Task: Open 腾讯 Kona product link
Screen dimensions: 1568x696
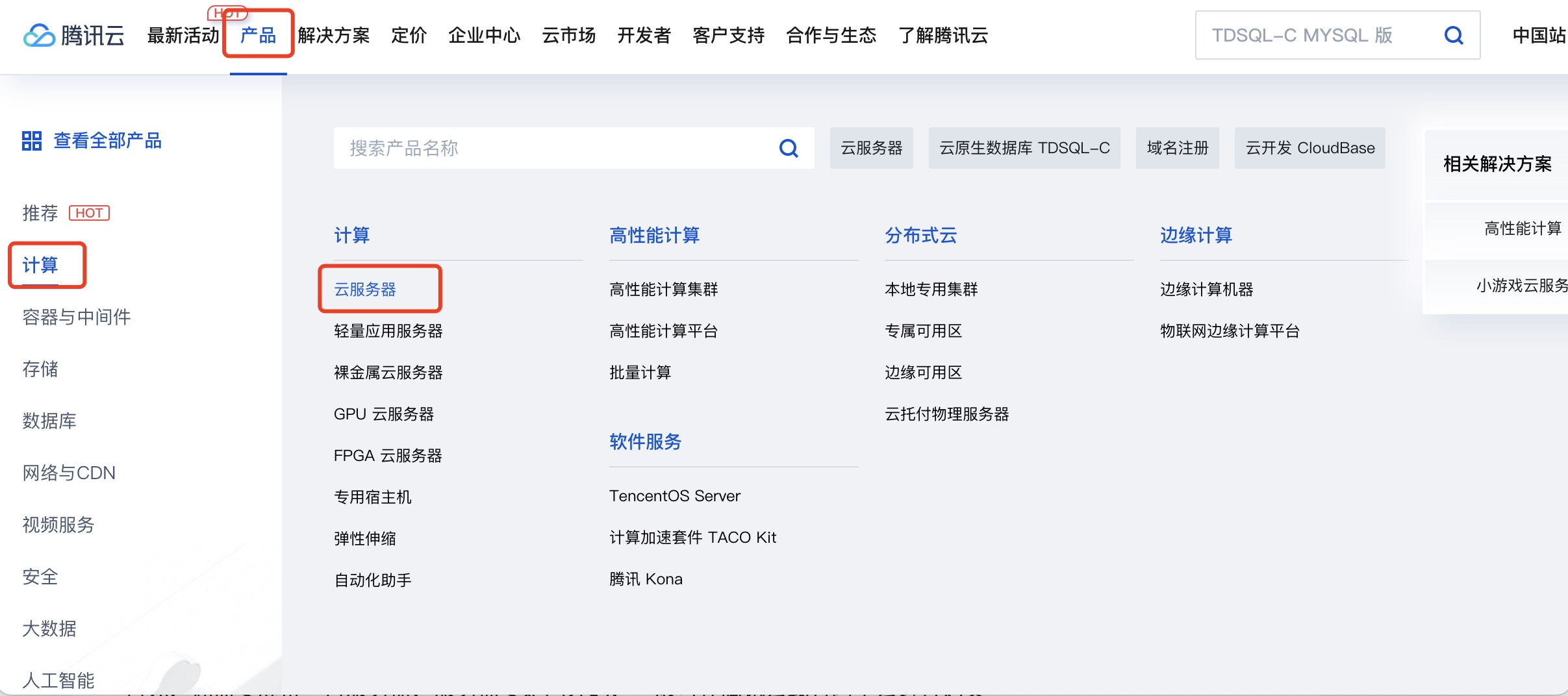Action: (646, 579)
